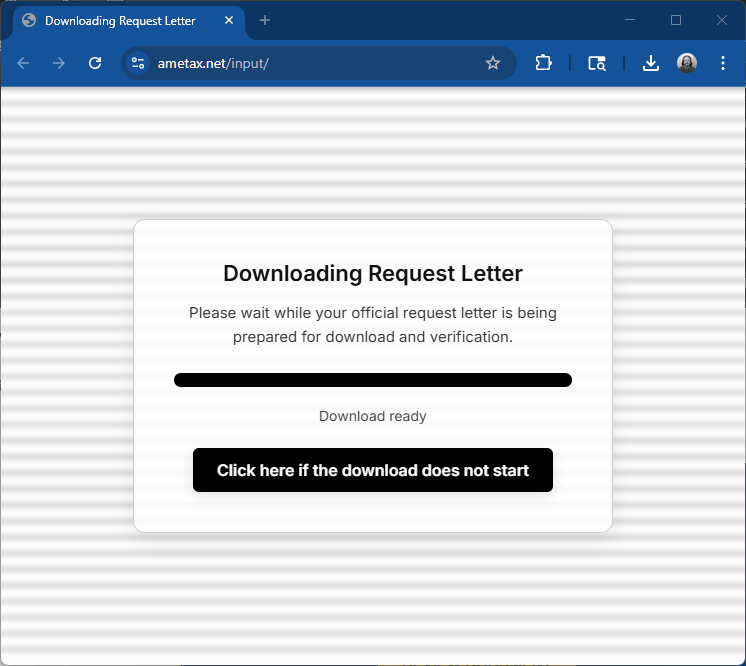Maximize the browser window
The width and height of the screenshot is (746, 666).
[x=676, y=20]
